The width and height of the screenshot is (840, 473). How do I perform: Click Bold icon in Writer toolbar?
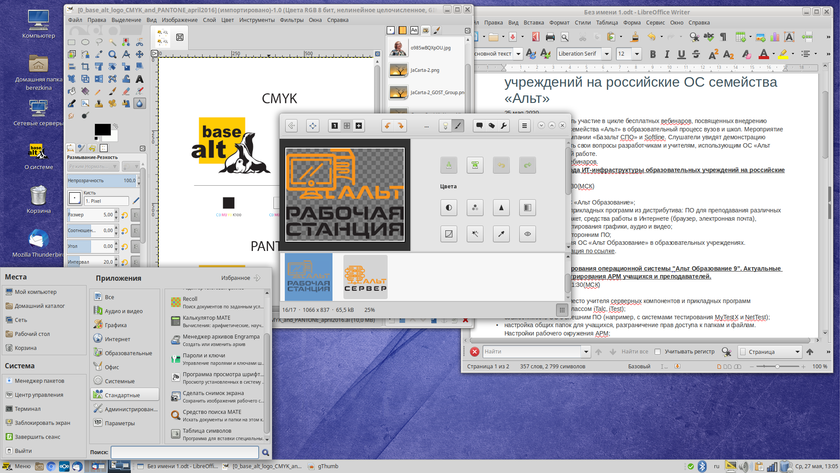(x=653, y=54)
